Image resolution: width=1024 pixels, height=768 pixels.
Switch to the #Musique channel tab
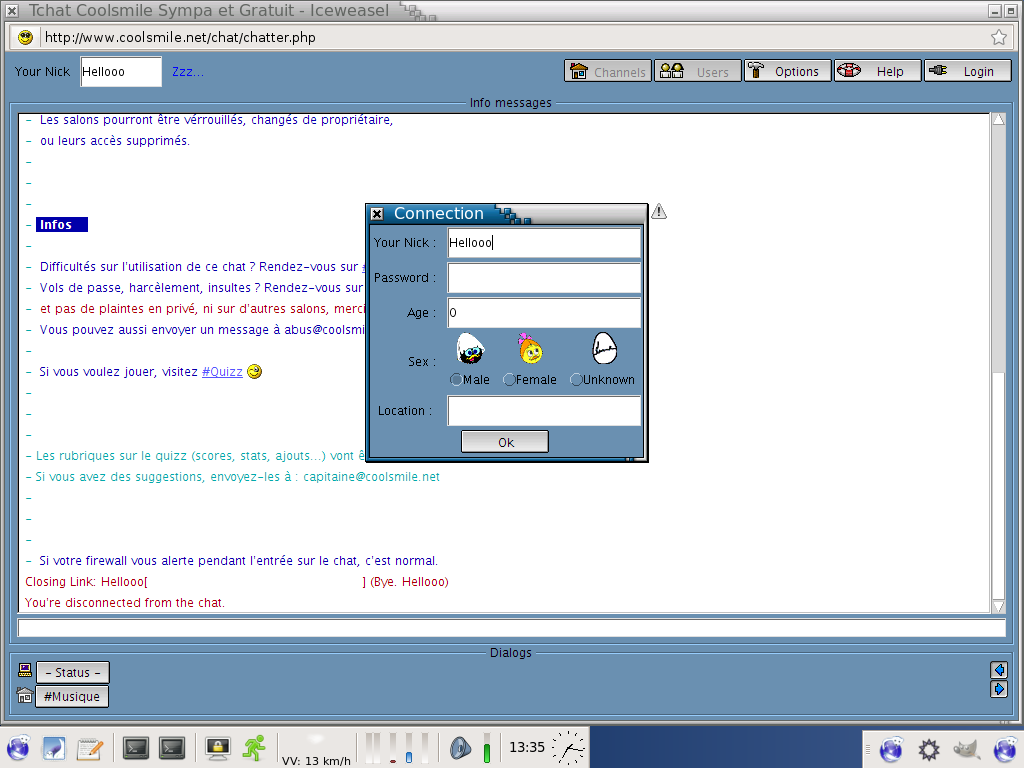pos(72,696)
